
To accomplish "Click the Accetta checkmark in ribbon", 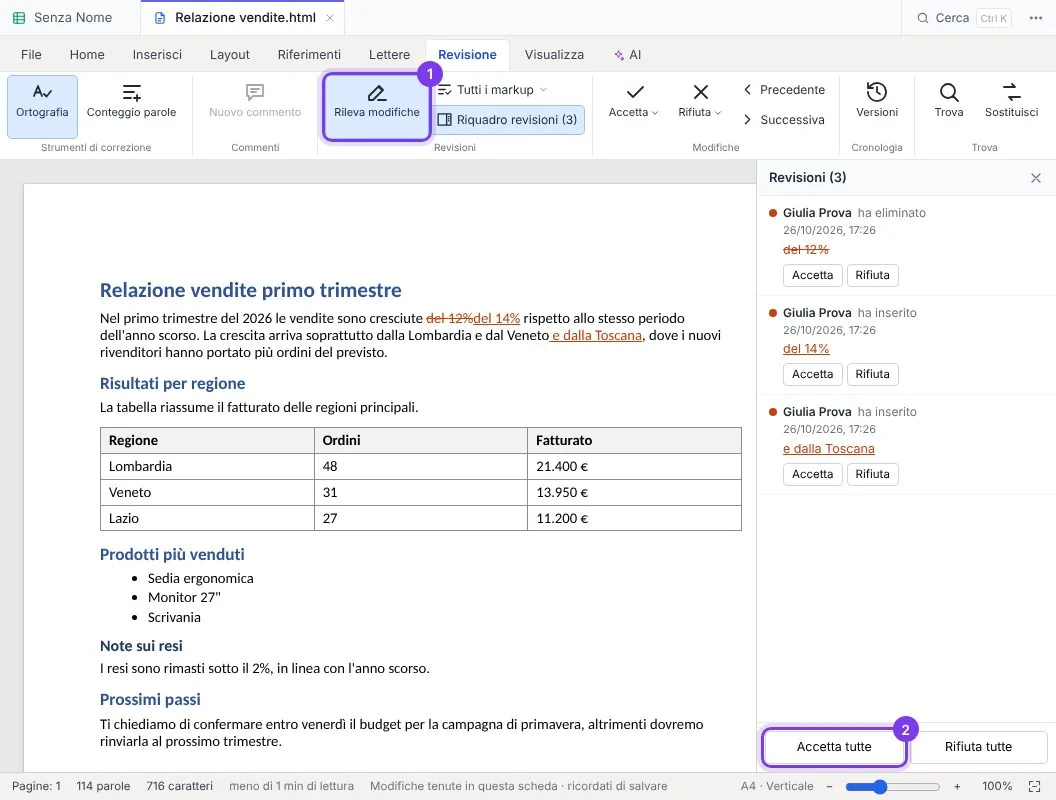I will (635, 92).
